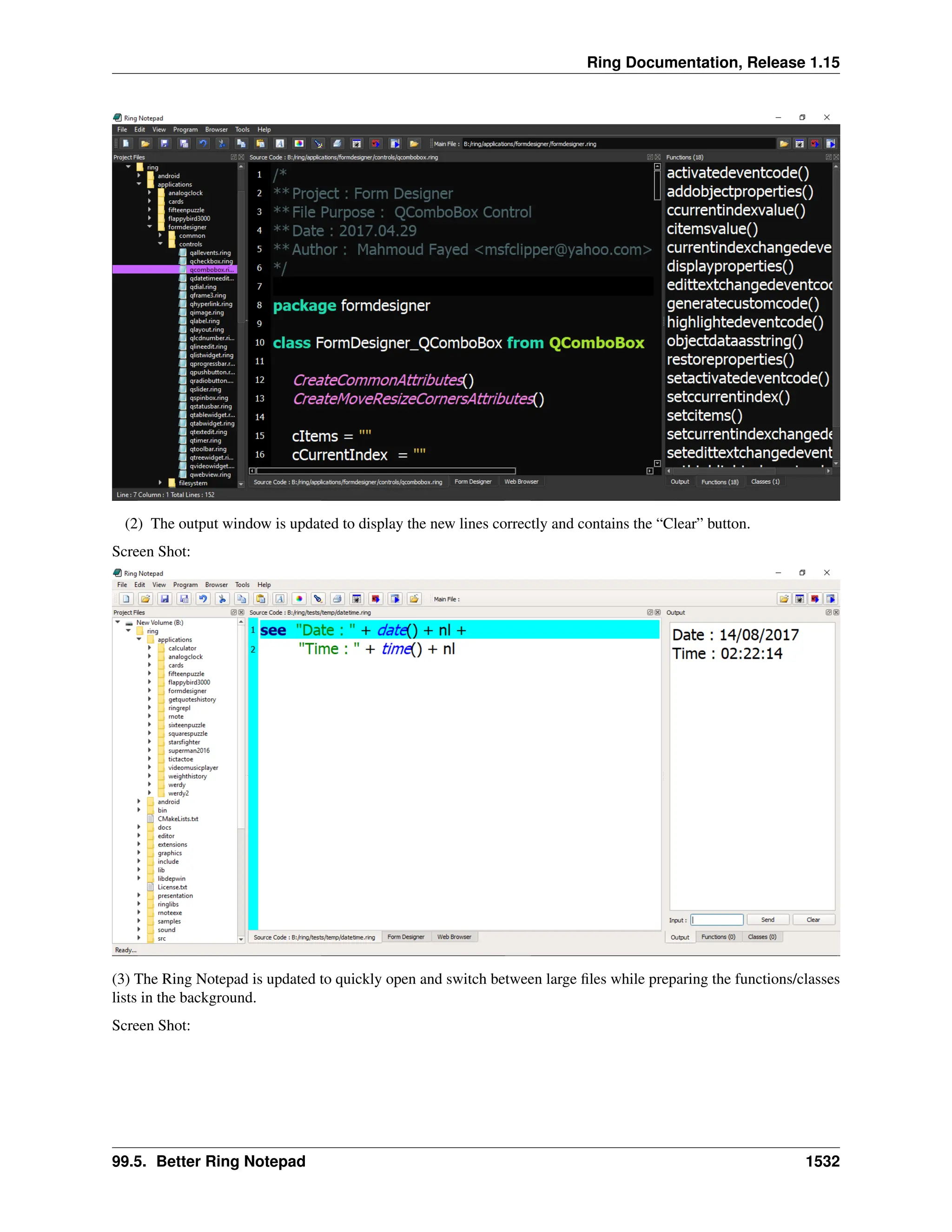This screenshot has width=952, height=1232.
Task: Click the New file icon in lower toolbar
Action: click(x=126, y=599)
